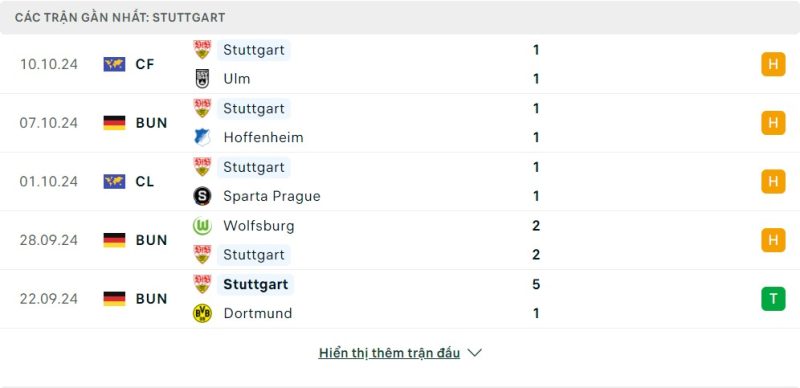Click the H badge for Ulm match

(773, 64)
